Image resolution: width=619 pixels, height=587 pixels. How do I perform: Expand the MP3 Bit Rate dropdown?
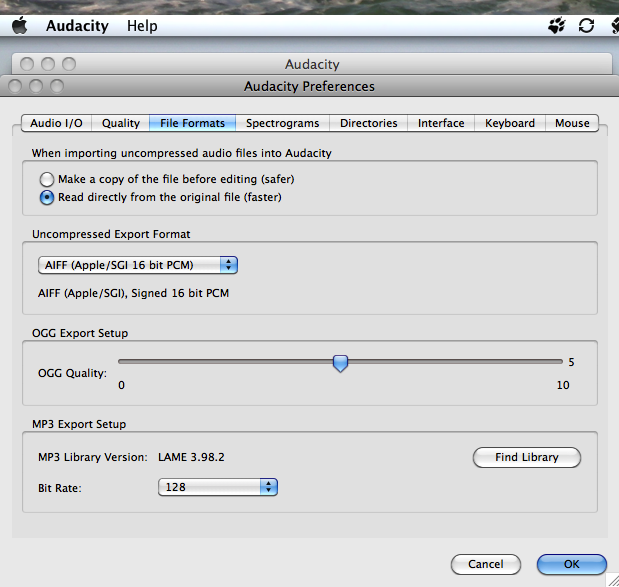pyautogui.click(x=217, y=487)
